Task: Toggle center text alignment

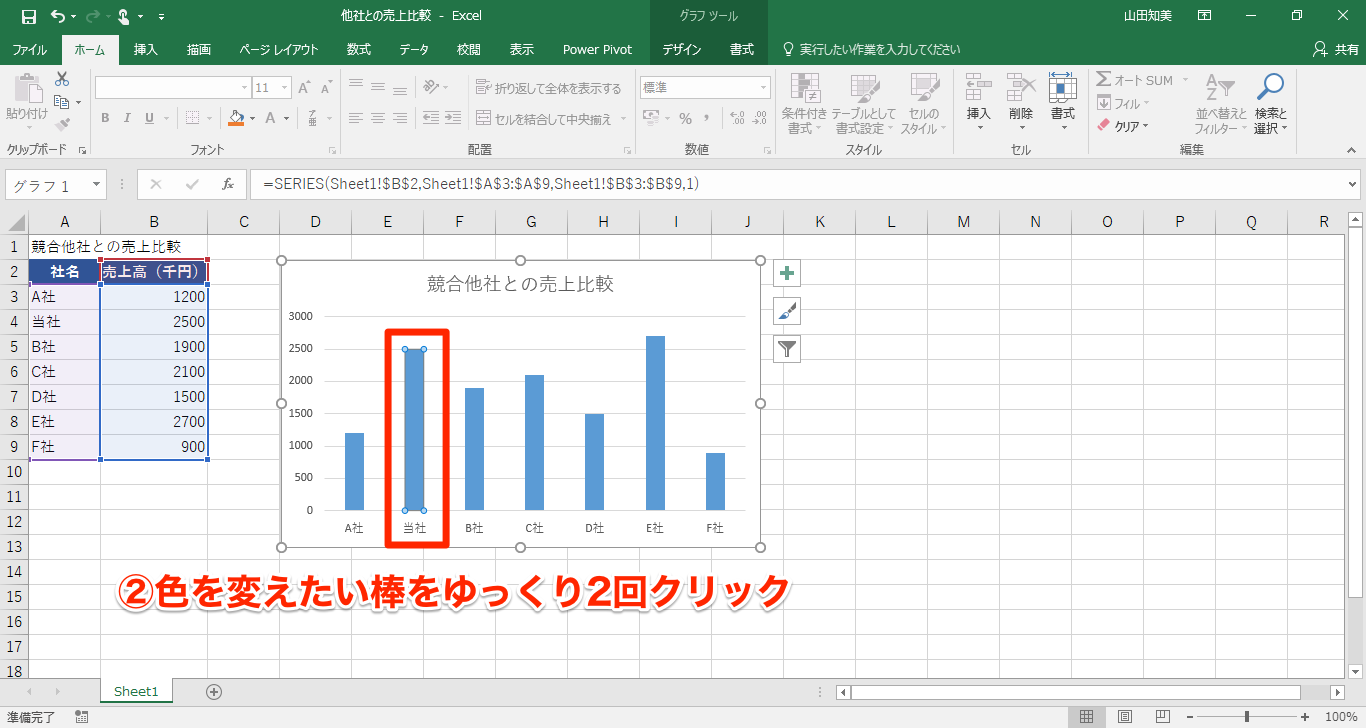Action: [378, 118]
